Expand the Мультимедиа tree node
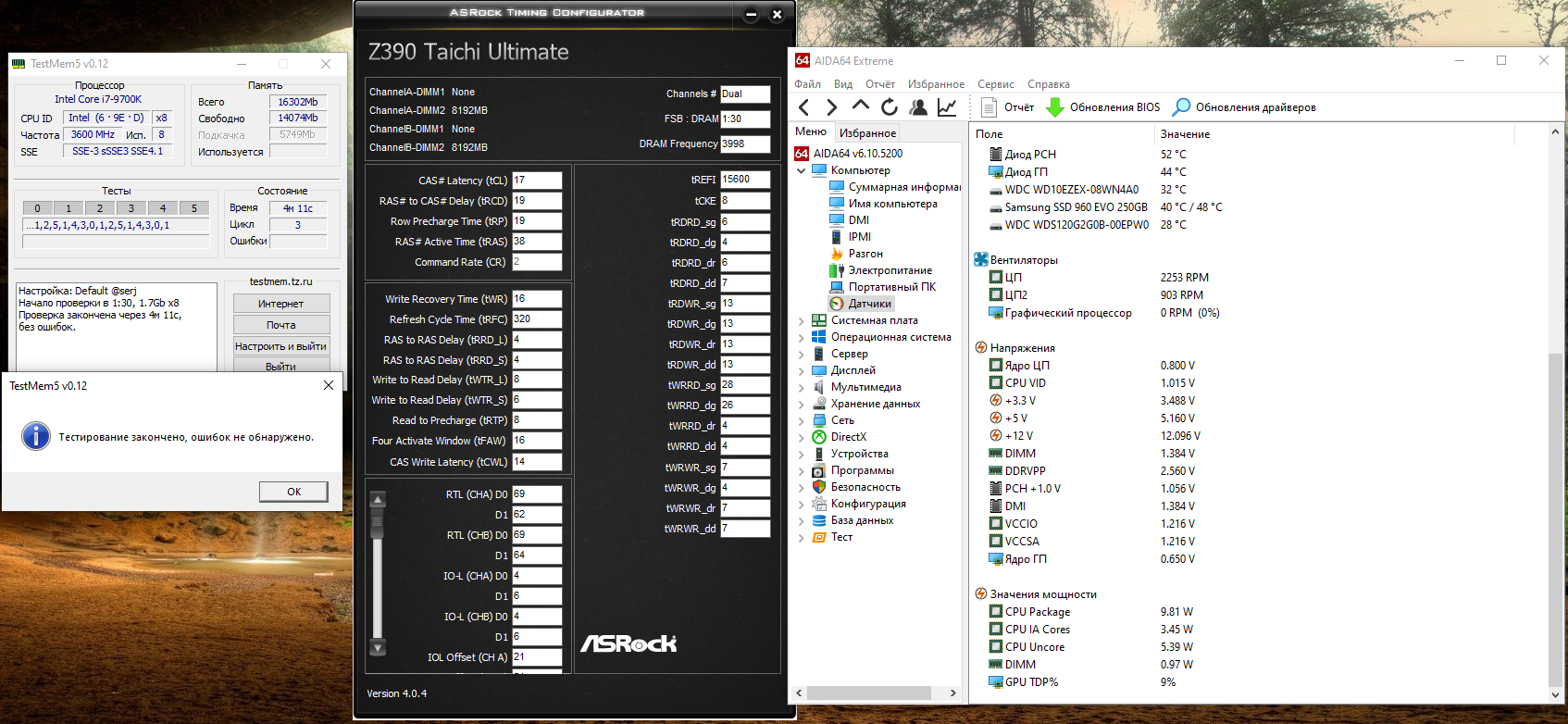Screen dimensions: 1568x724 coord(802,387)
